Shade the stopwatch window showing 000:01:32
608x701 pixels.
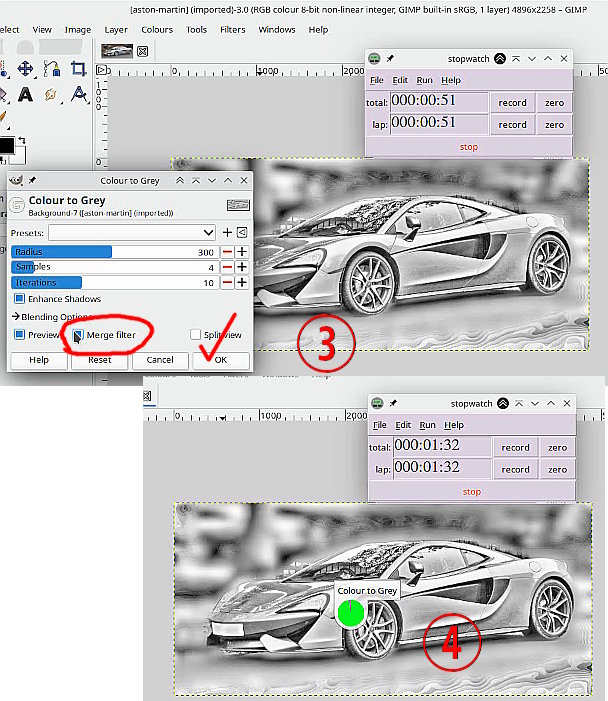click(503, 403)
